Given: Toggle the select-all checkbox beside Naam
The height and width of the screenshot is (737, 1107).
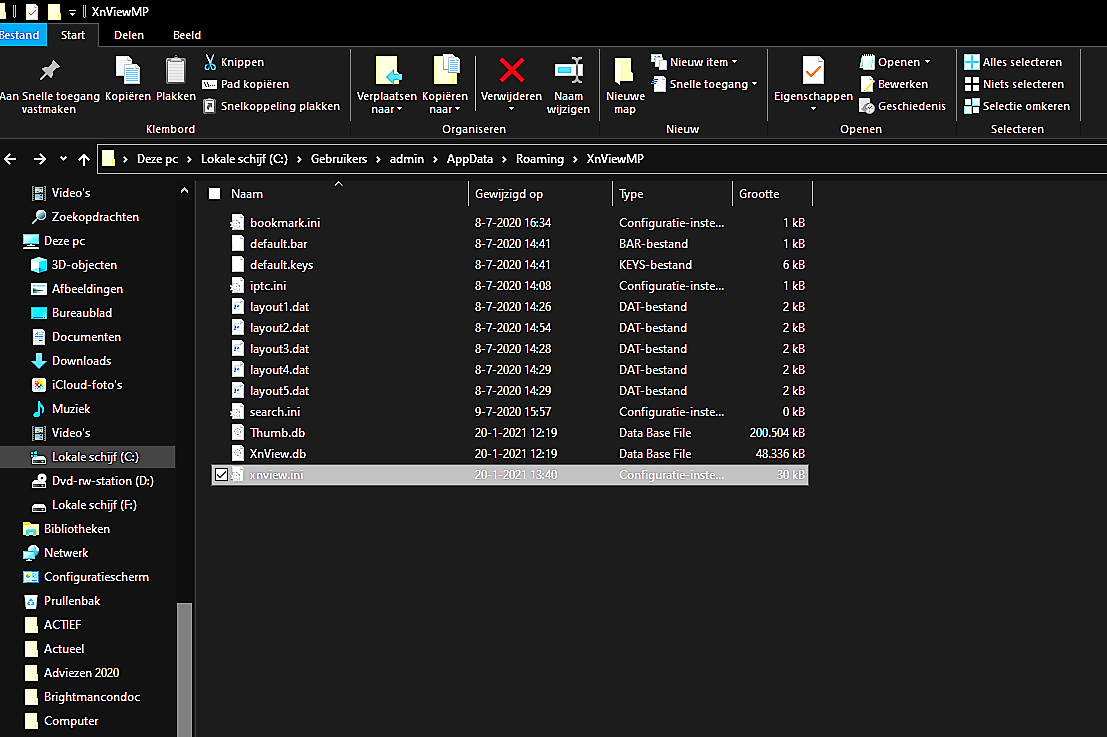Looking at the screenshot, I should tap(214, 194).
